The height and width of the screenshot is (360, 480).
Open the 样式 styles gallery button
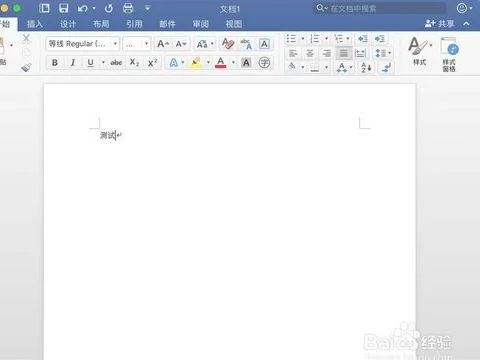(x=419, y=52)
